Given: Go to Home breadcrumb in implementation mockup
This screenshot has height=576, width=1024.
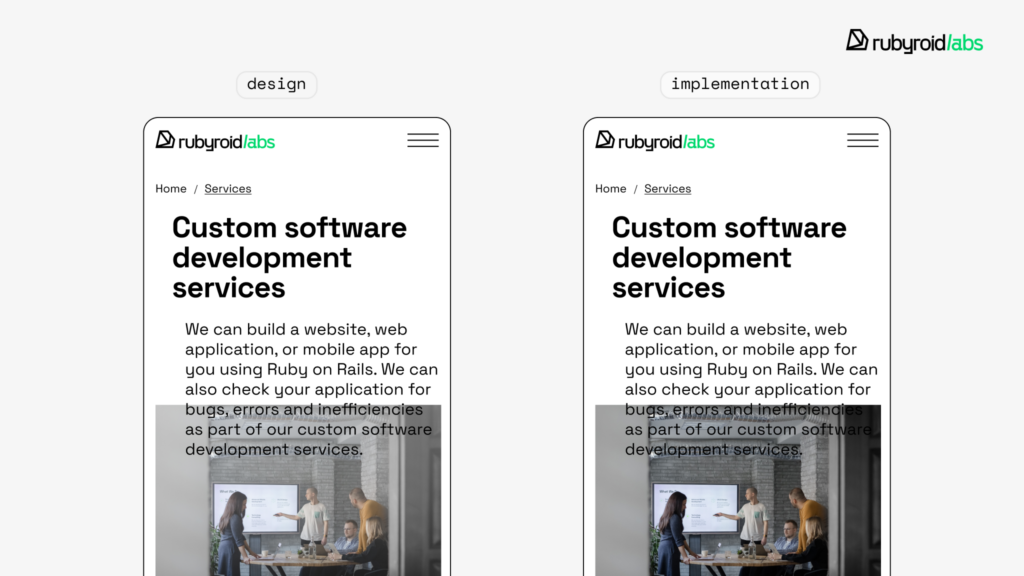Looking at the screenshot, I should pyautogui.click(x=610, y=189).
